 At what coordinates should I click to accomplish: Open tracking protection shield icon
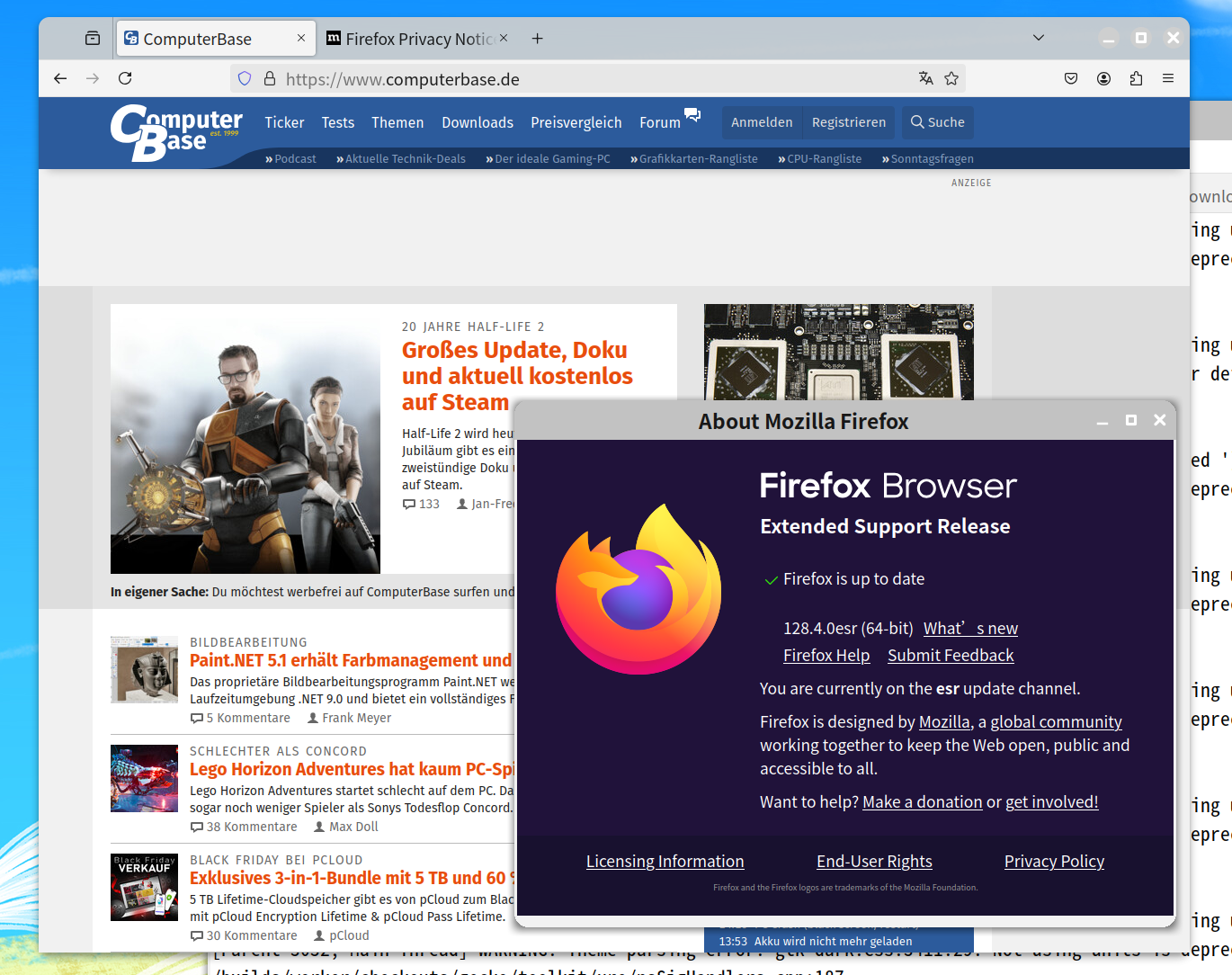[x=245, y=78]
